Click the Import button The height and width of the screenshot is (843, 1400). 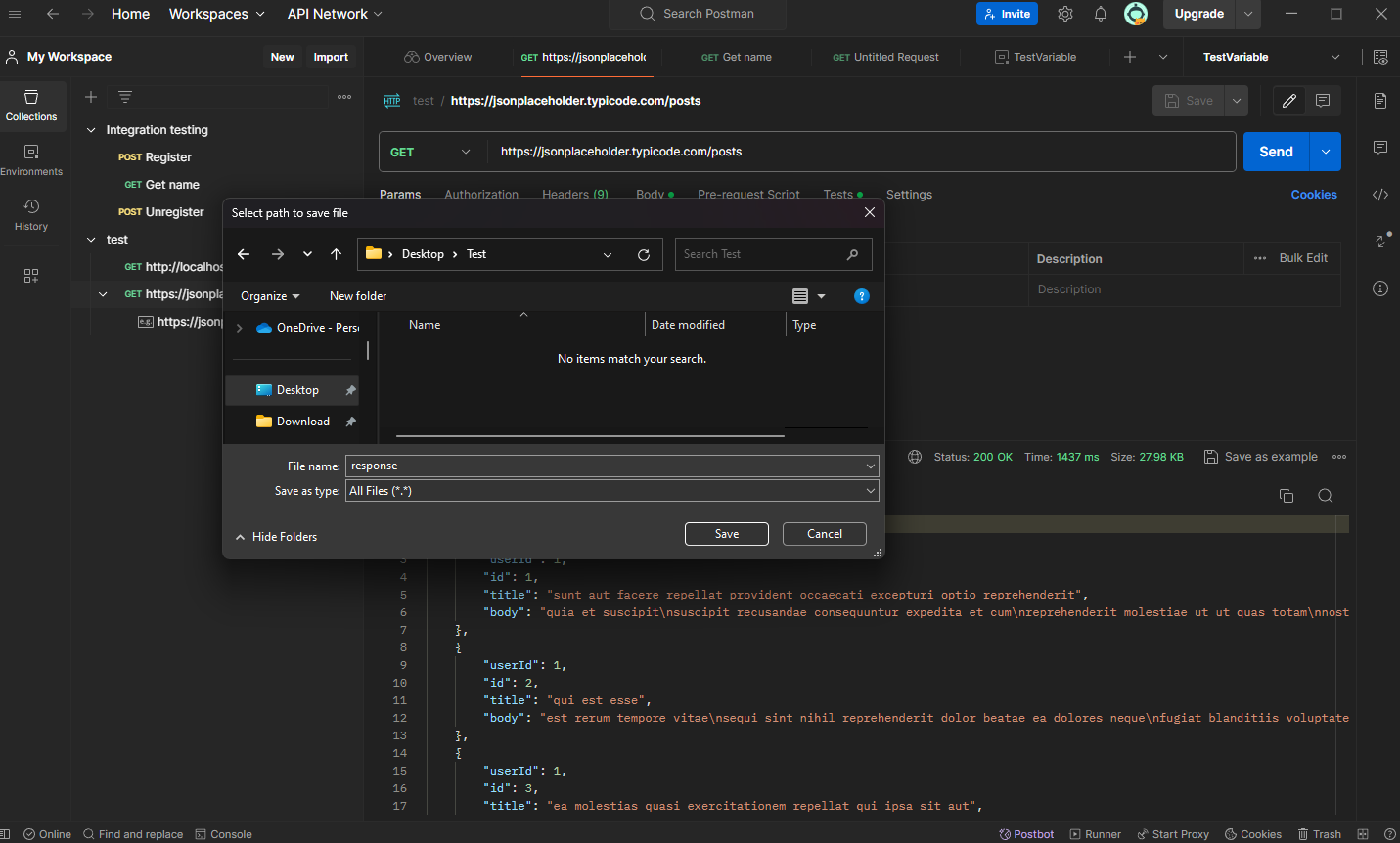[331, 57]
